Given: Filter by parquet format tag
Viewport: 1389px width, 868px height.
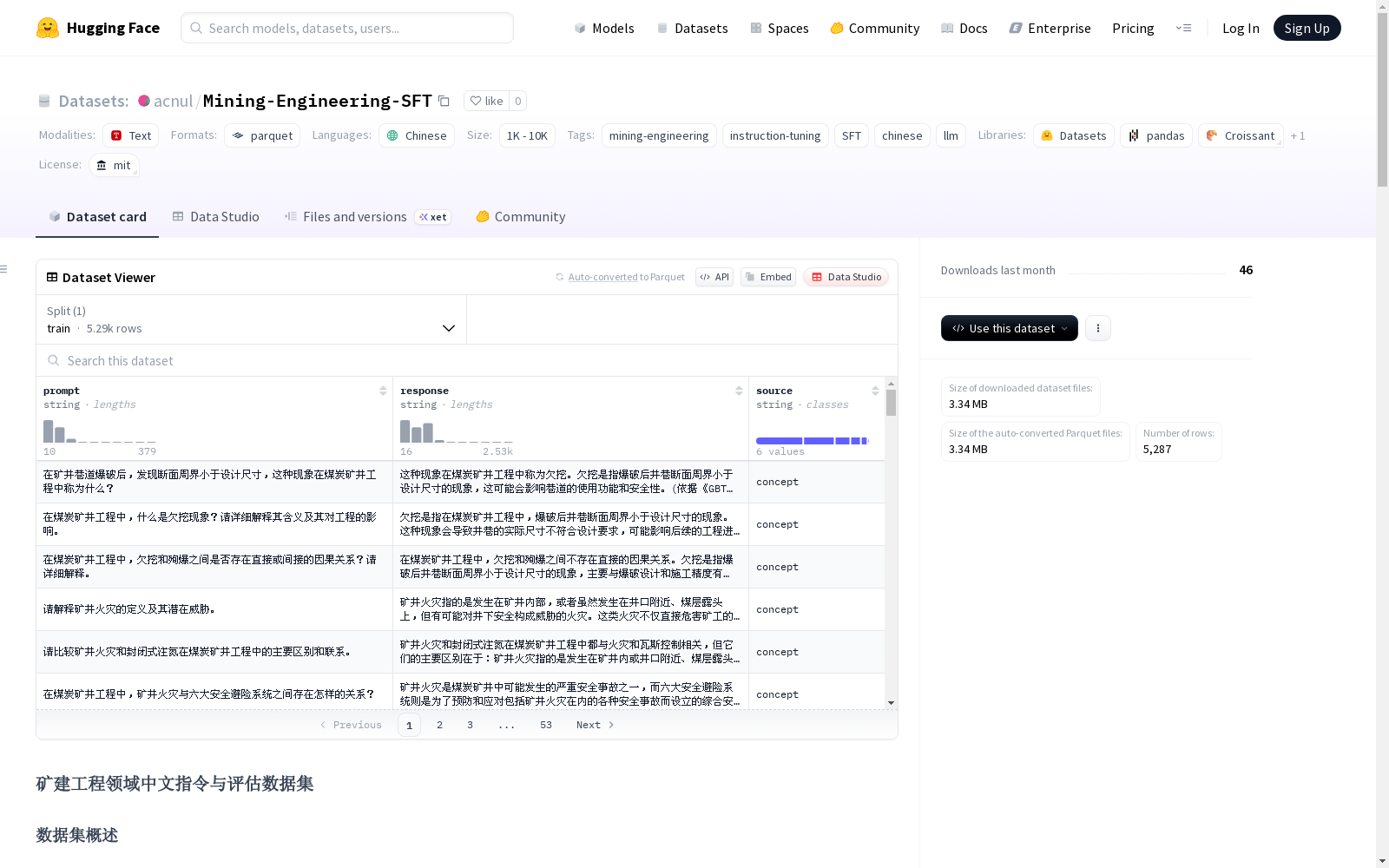Looking at the screenshot, I should [262, 135].
